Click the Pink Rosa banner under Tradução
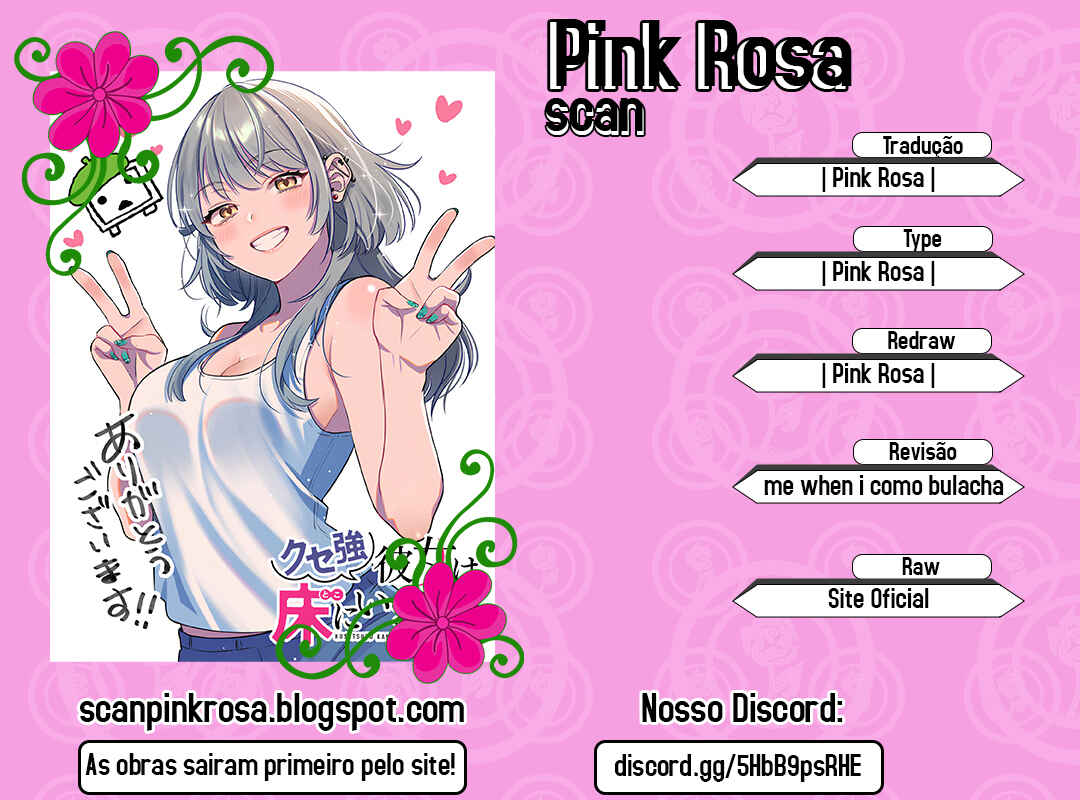Image resolution: width=1080 pixels, height=800 pixels. [x=878, y=178]
